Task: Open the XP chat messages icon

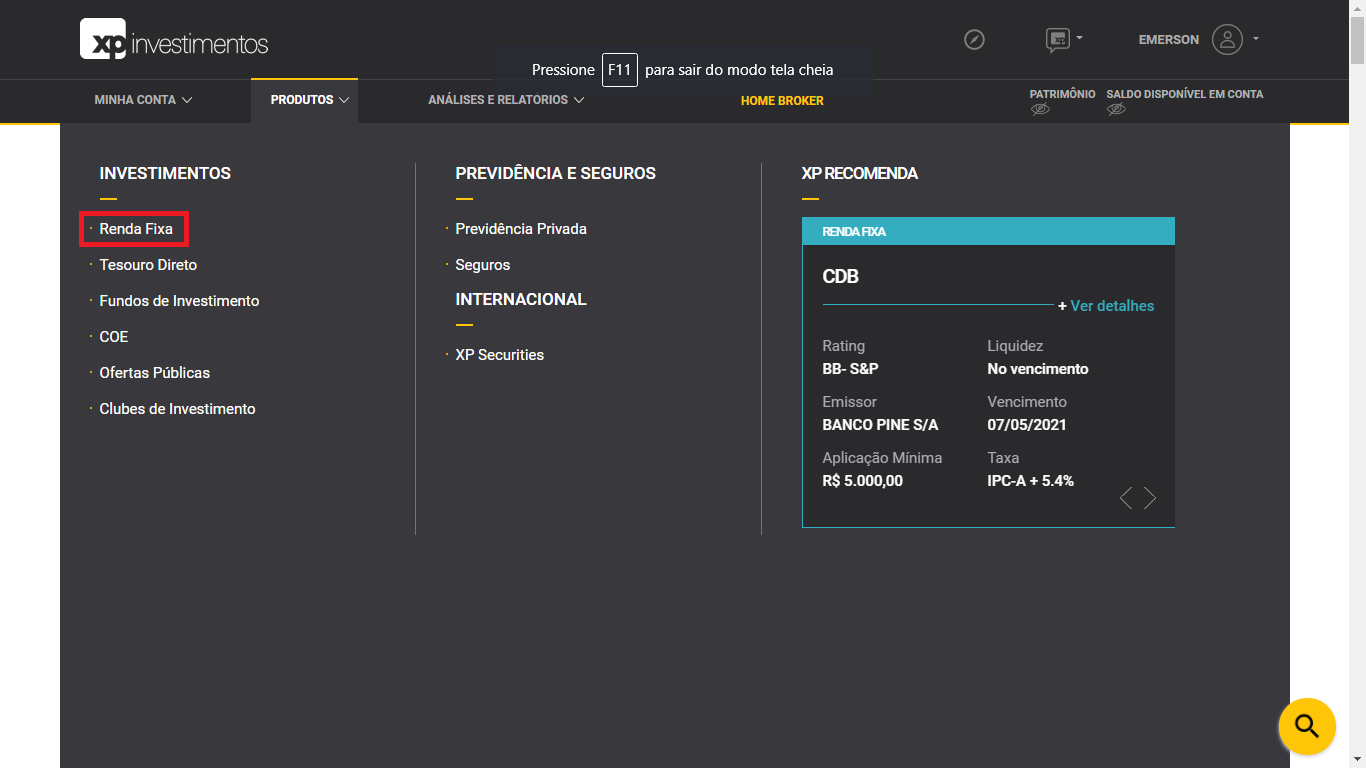Action: (x=1057, y=40)
